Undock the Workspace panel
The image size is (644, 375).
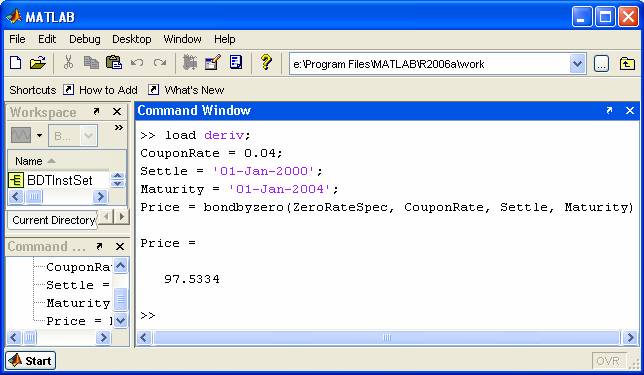(x=96, y=111)
